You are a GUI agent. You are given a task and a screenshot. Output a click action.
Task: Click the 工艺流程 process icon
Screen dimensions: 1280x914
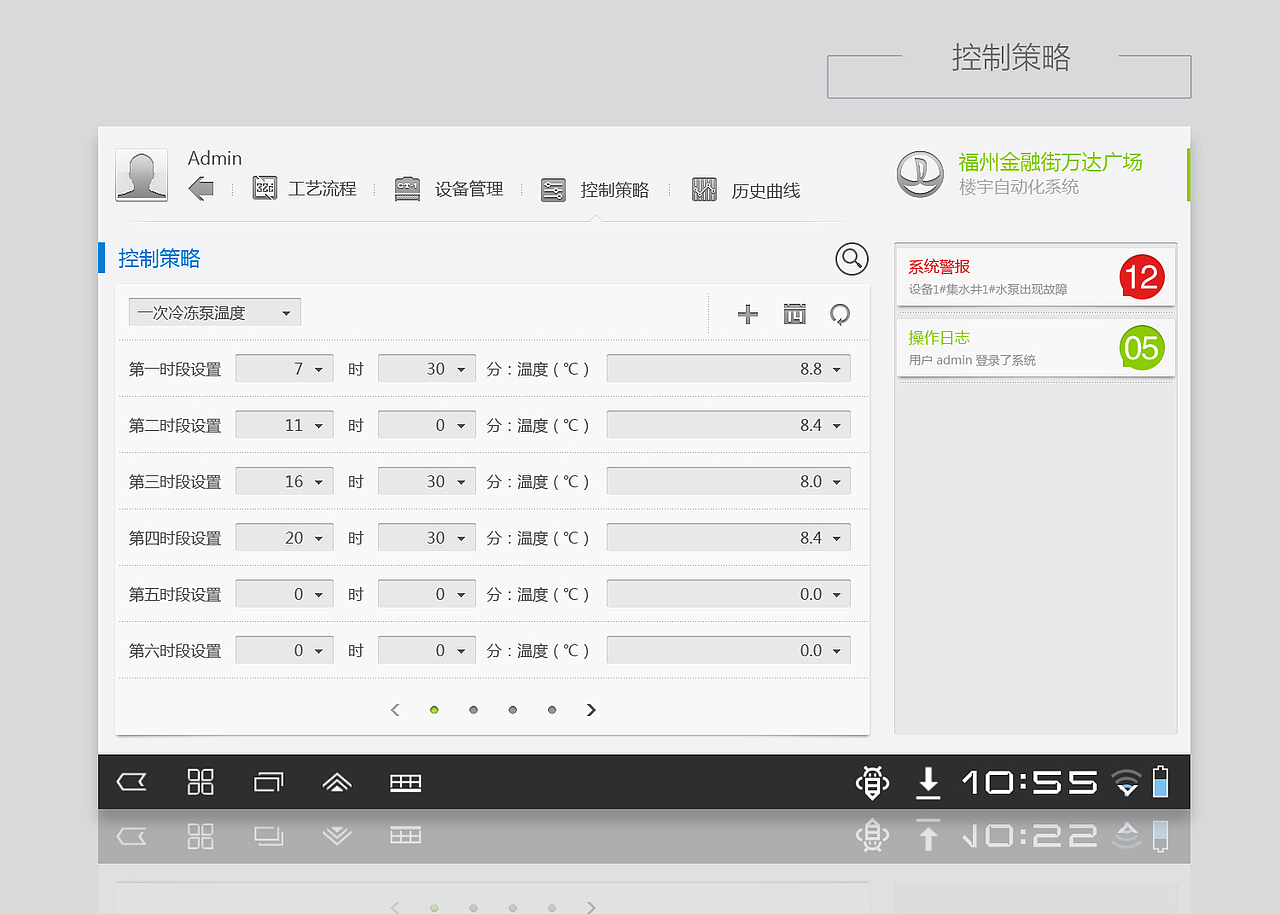point(265,189)
